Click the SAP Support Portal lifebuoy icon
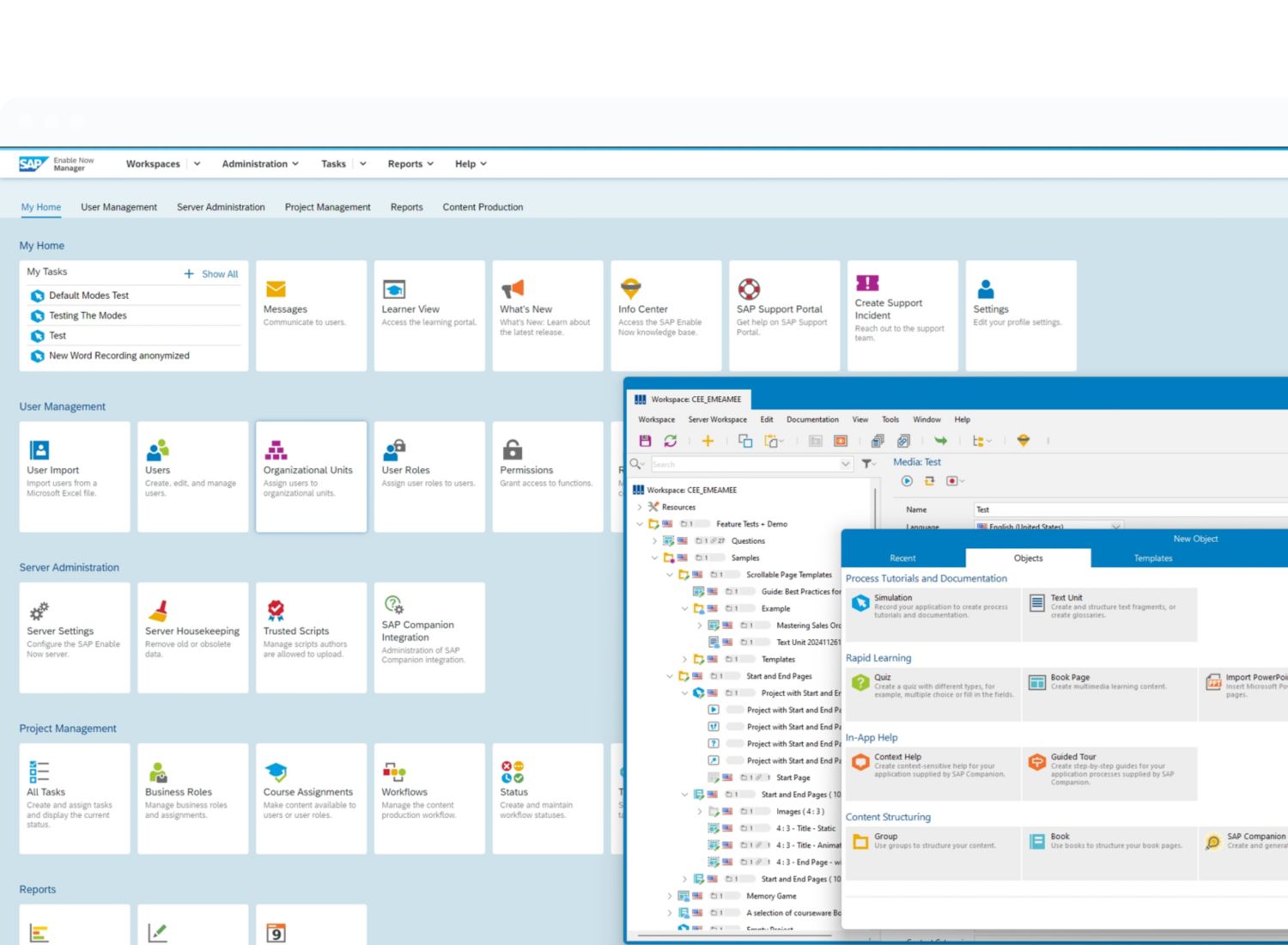This screenshot has width=1288, height=945. coord(749,289)
